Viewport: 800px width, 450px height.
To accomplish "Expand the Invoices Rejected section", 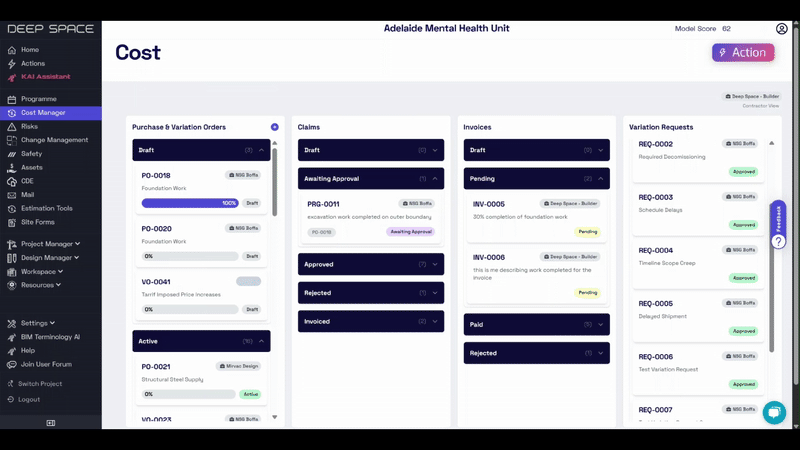I will click(537, 353).
